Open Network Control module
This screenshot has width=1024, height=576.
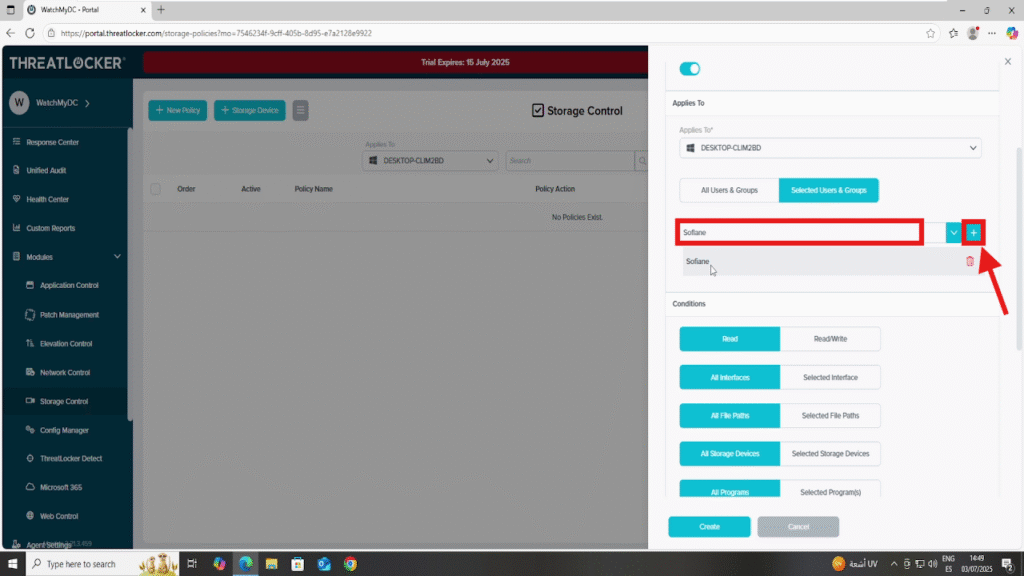pos(65,372)
